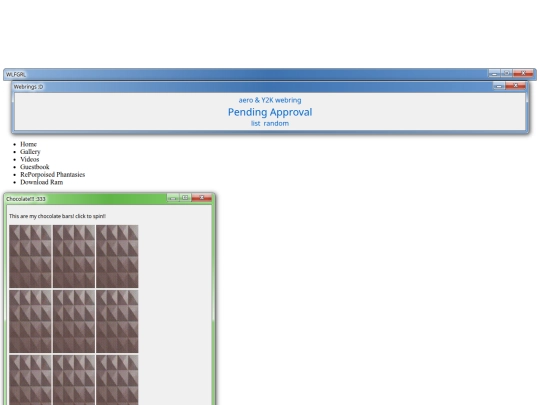Screen dimensions: 540x405
Task: Open the Videos page link
Action: tap(30, 159)
